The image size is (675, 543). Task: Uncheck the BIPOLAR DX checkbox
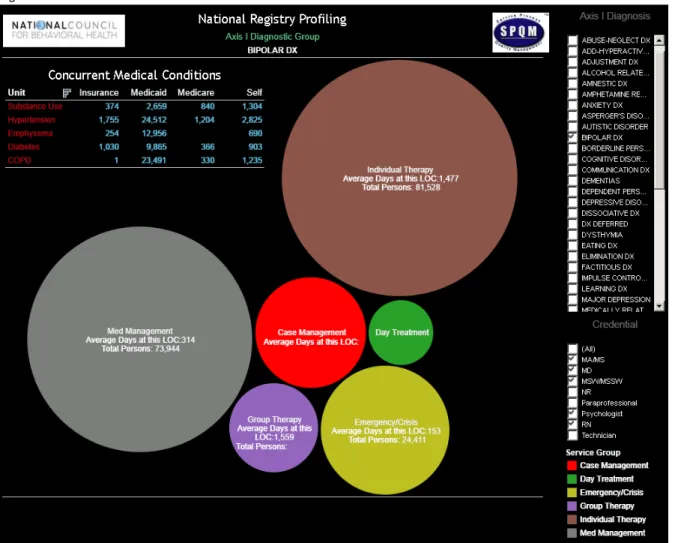[573, 137]
